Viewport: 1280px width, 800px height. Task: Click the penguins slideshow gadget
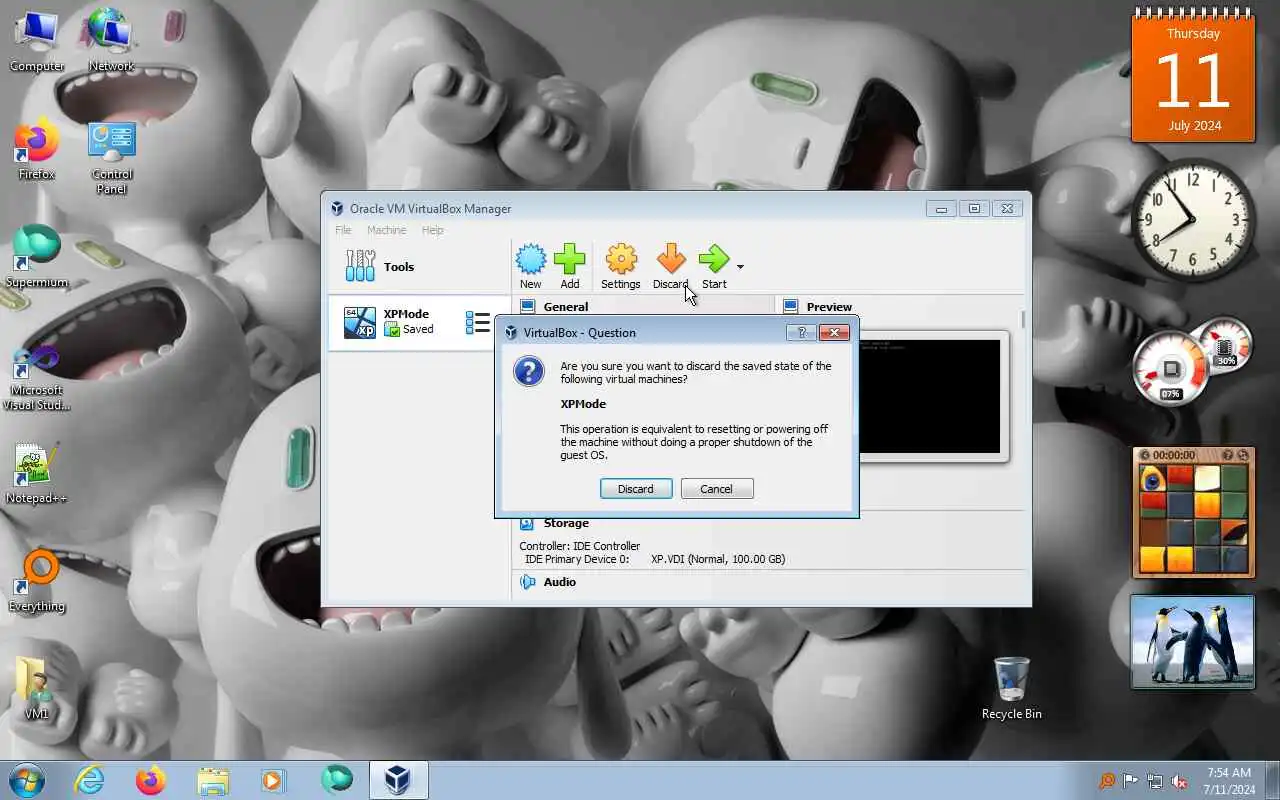click(x=1192, y=642)
